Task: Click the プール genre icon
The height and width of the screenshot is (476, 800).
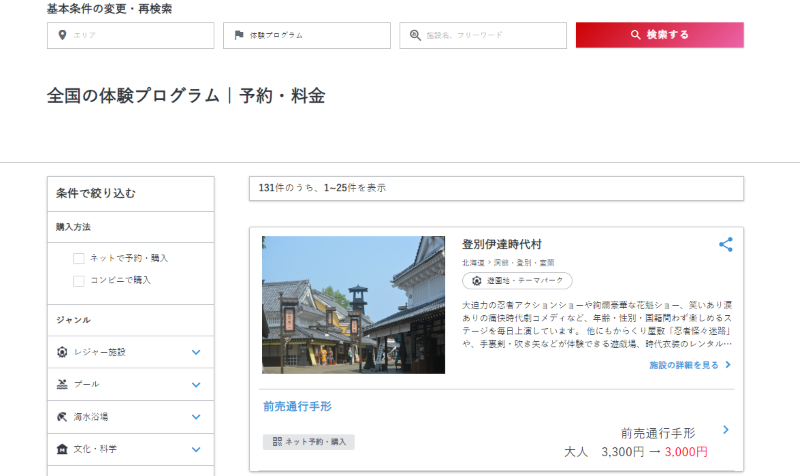Action: point(62,384)
